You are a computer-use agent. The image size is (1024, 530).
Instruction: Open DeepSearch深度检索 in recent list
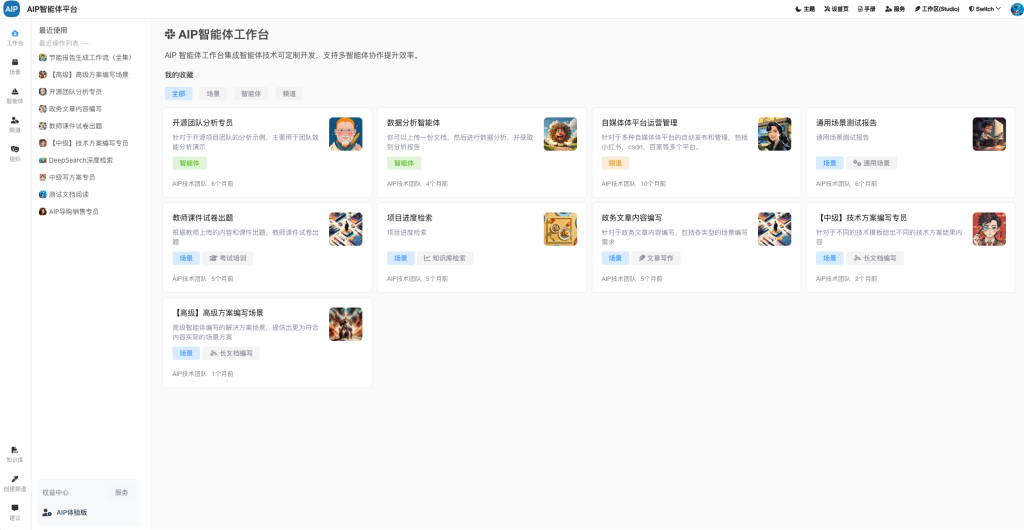pos(81,160)
